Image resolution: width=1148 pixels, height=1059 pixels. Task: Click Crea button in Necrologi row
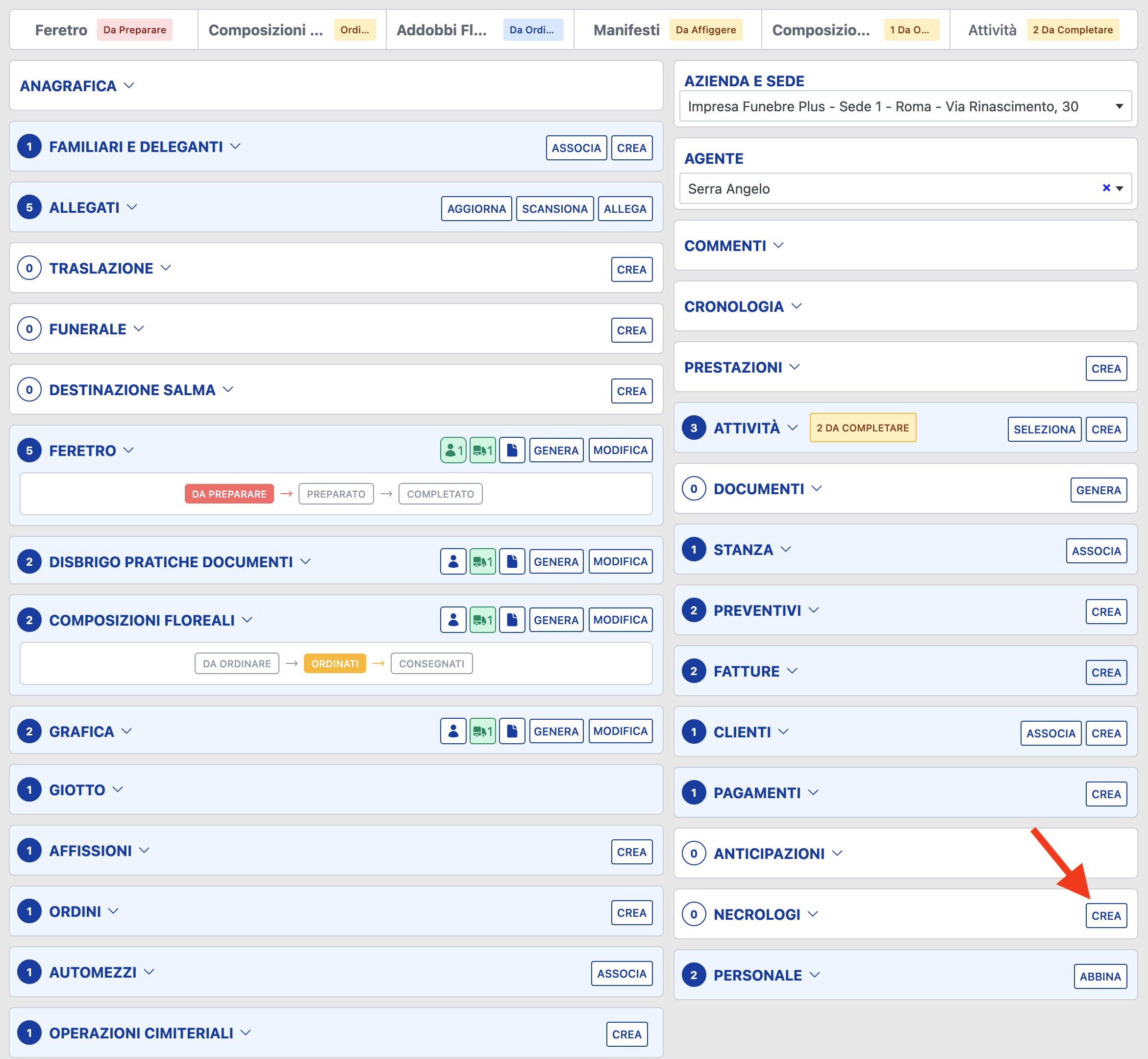pos(1106,916)
